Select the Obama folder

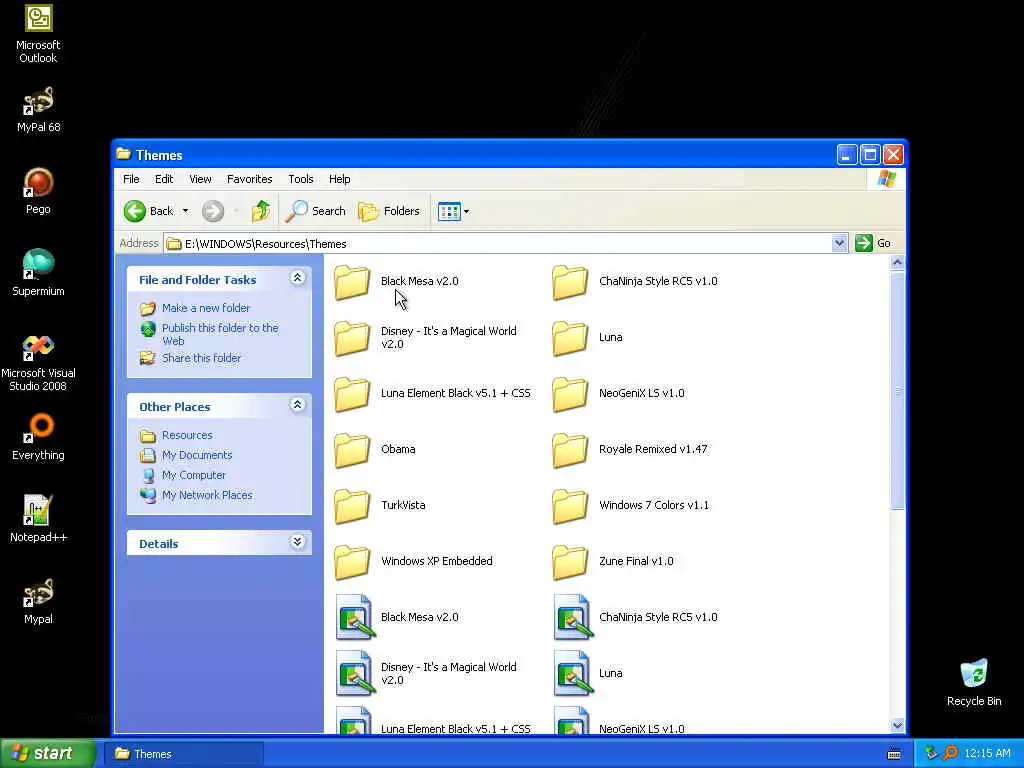(x=375, y=449)
